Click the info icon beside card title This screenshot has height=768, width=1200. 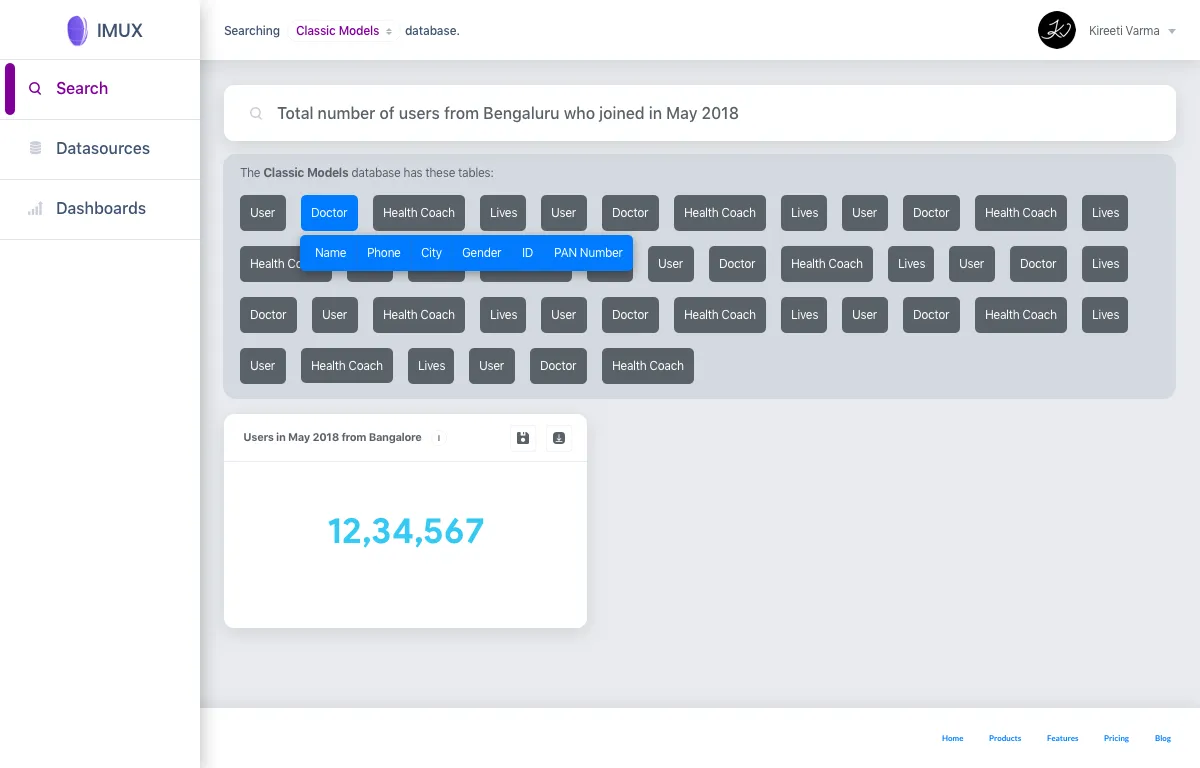pyautogui.click(x=438, y=438)
